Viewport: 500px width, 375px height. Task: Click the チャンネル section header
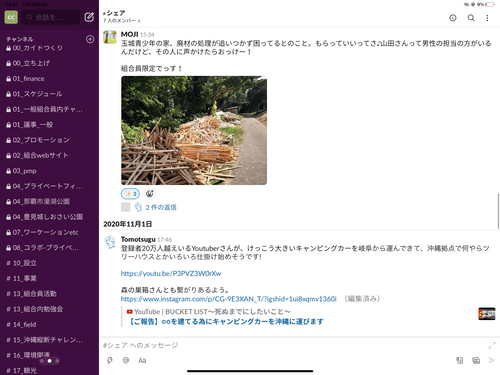(20, 39)
